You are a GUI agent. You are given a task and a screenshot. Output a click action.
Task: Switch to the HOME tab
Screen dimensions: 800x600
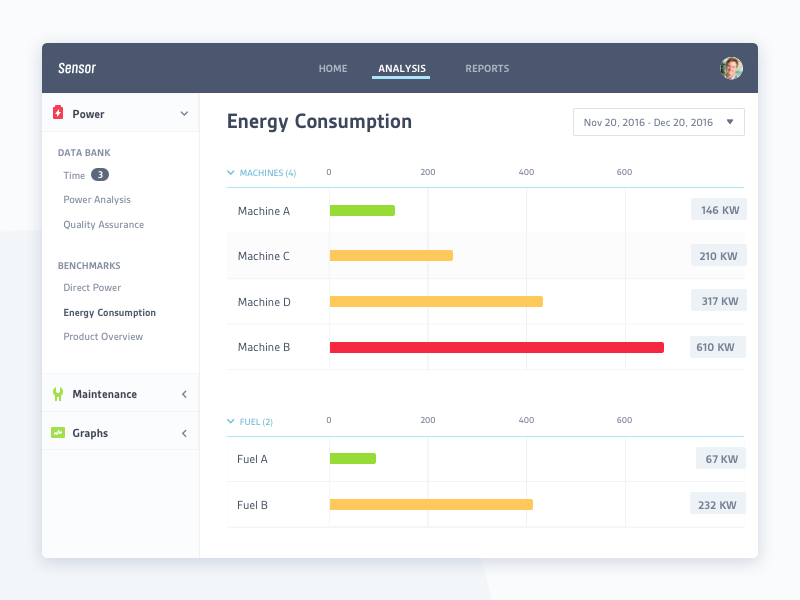point(333,68)
